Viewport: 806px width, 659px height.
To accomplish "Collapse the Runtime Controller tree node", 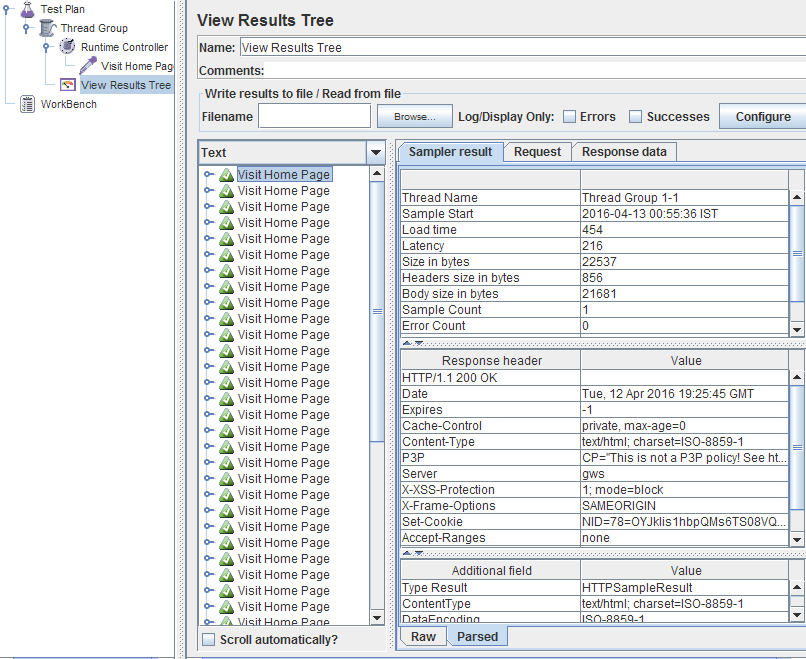I will coord(46,47).
